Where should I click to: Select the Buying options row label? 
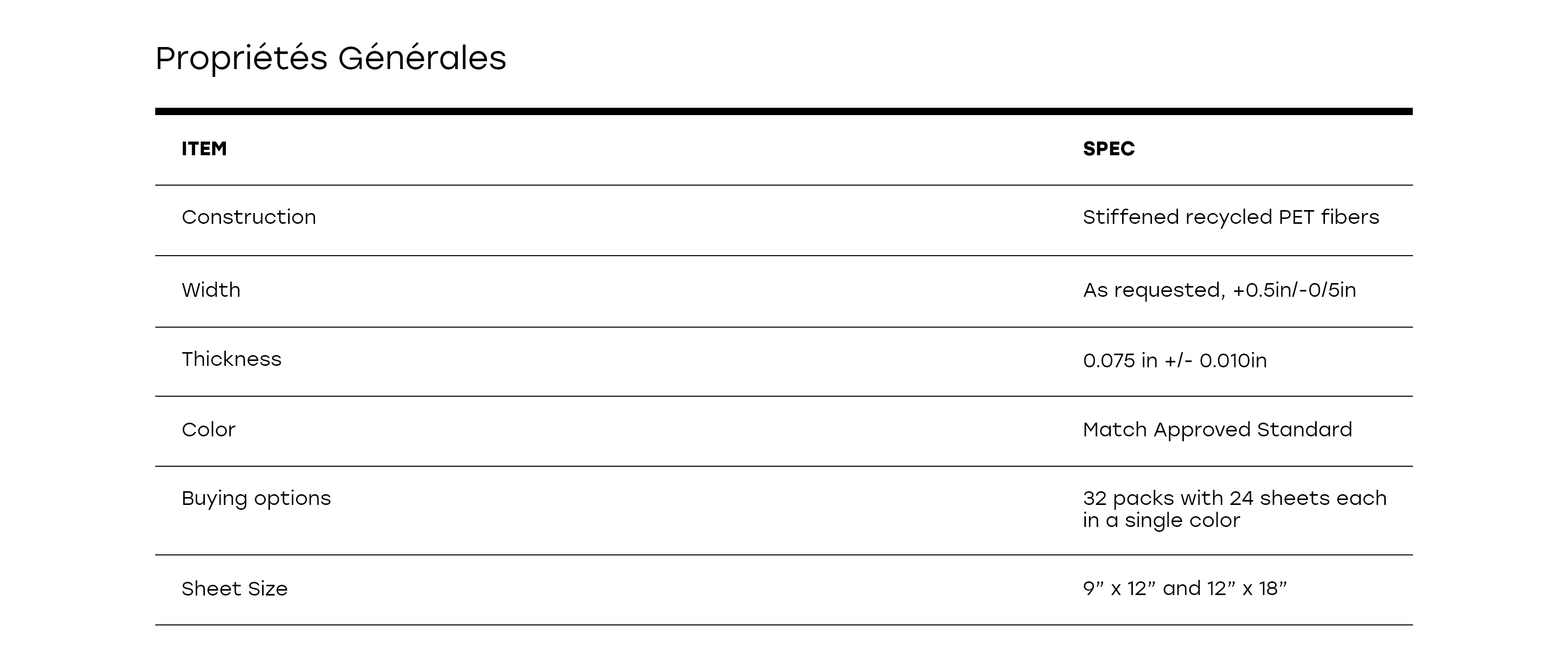256,499
